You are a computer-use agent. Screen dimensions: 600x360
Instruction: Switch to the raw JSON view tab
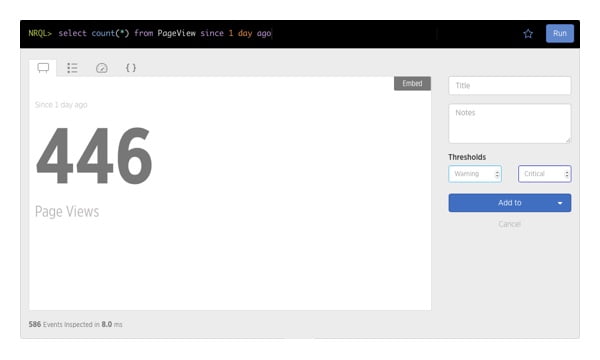(x=131, y=68)
